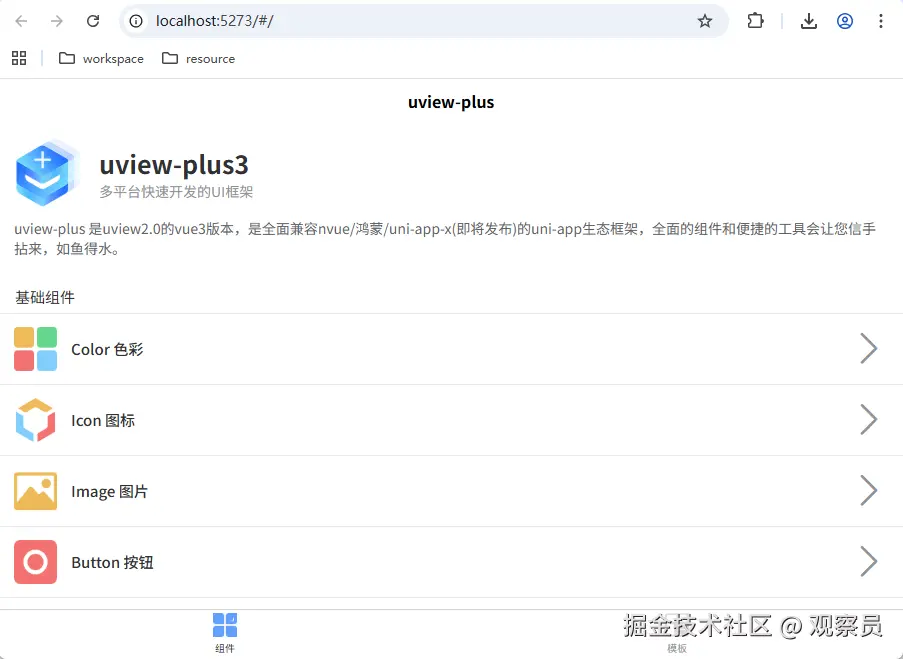View site information icon in address bar
Image resolution: width=903 pixels, height=659 pixels.
coord(136,21)
